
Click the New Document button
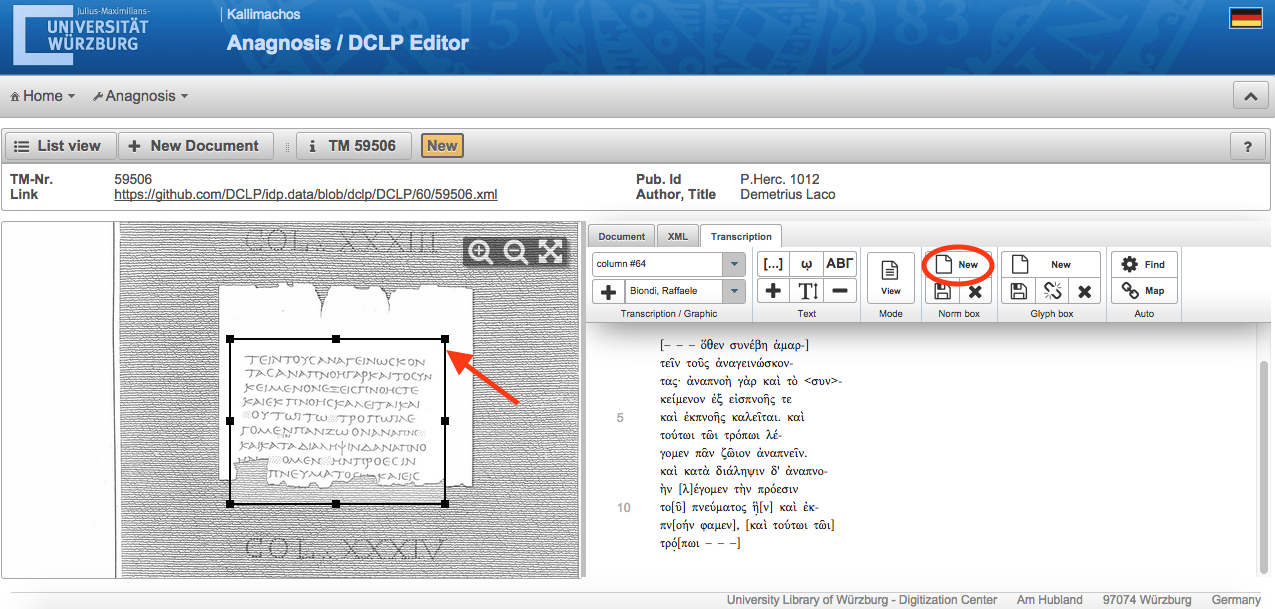coord(194,146)
